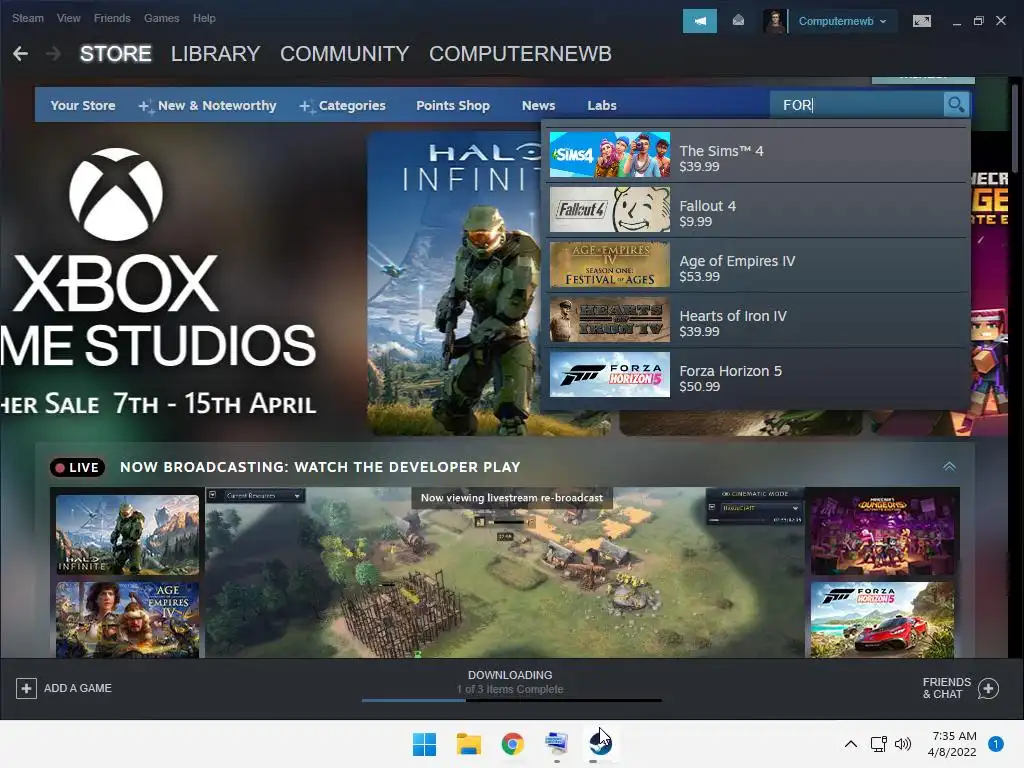Click the forward navigation arrow

[54, 54]
